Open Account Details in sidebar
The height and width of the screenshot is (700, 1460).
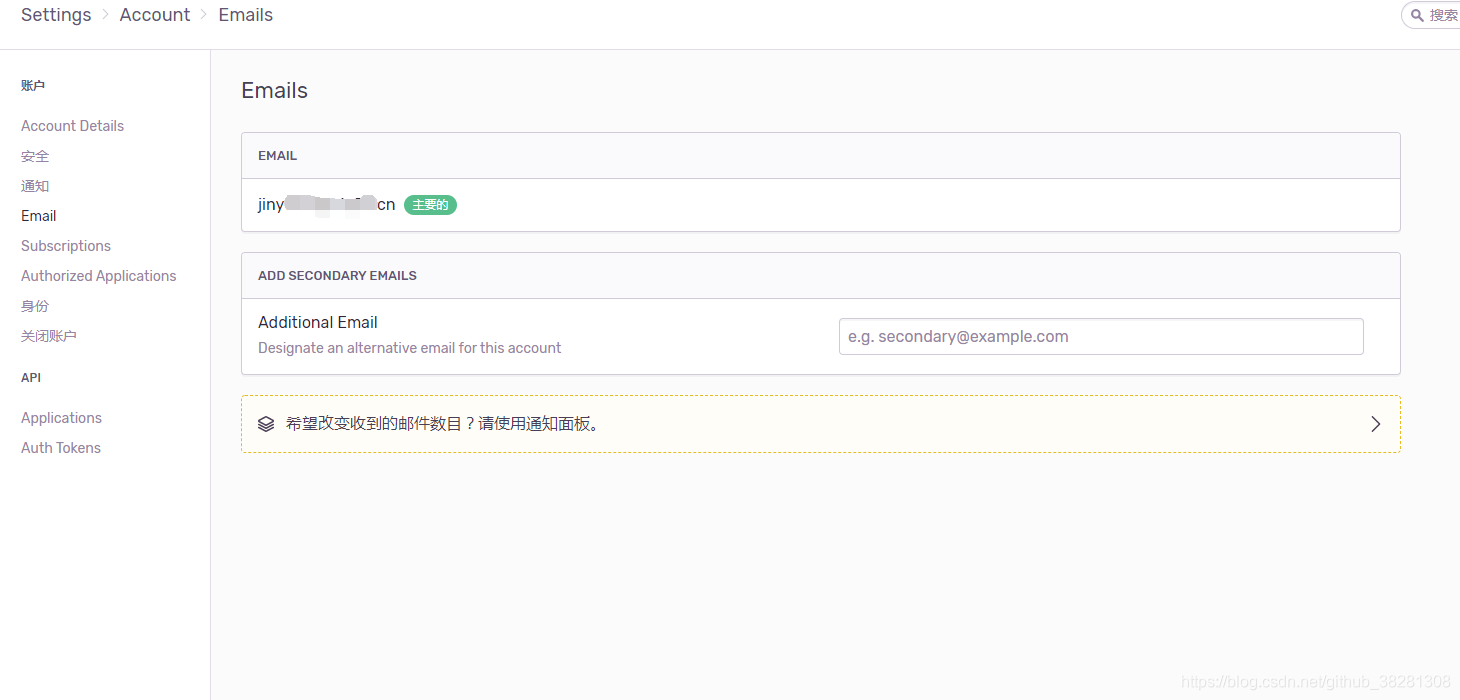point(73,126)
